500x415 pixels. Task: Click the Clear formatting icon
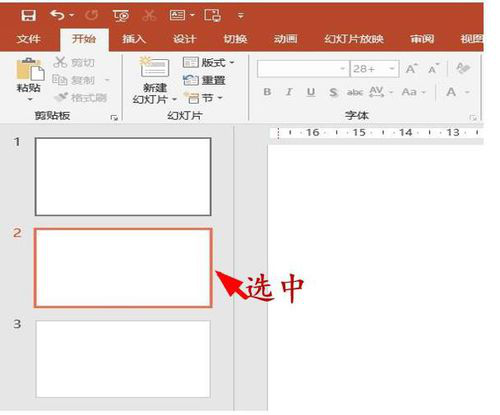(463, 69)
